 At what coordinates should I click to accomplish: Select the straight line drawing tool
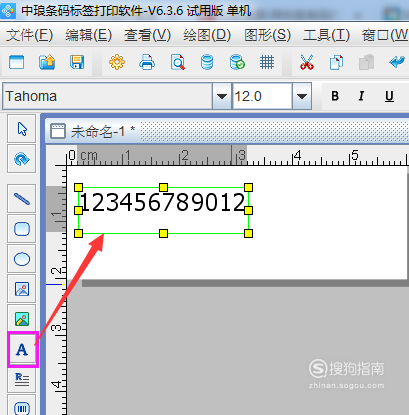22,199
